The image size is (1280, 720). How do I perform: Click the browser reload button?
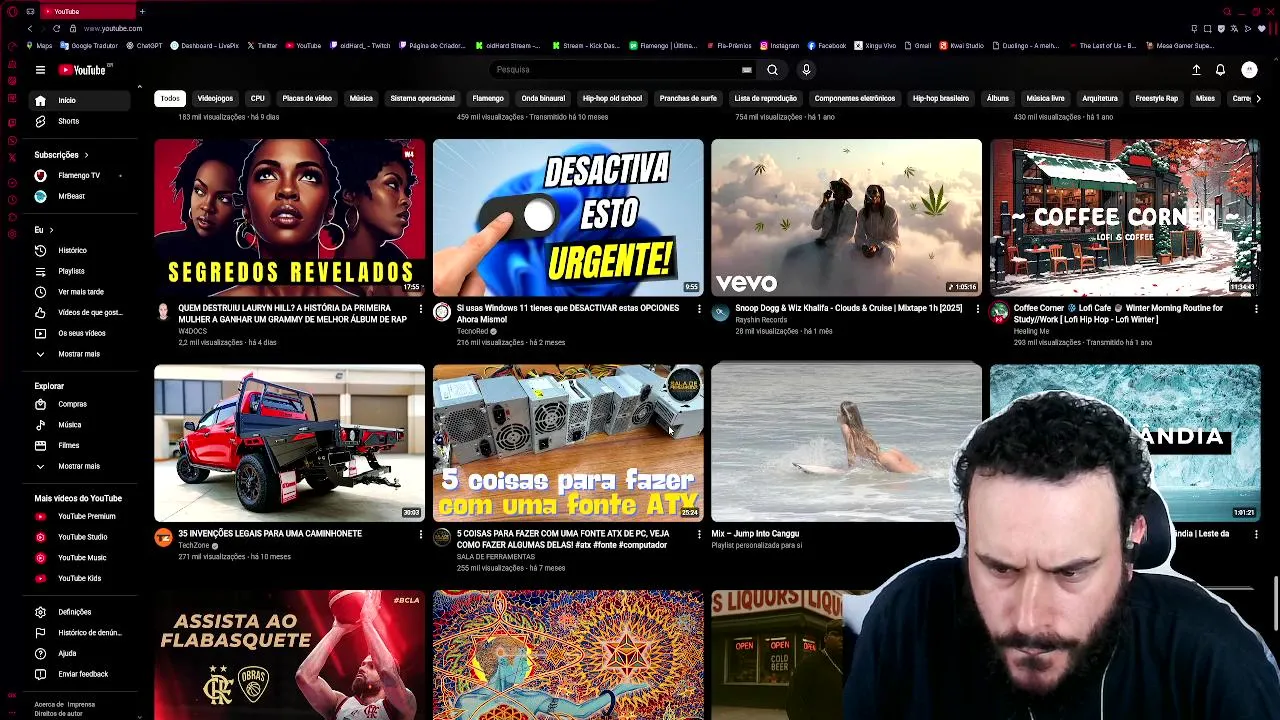pyautogui.click(x=56, y=28)
